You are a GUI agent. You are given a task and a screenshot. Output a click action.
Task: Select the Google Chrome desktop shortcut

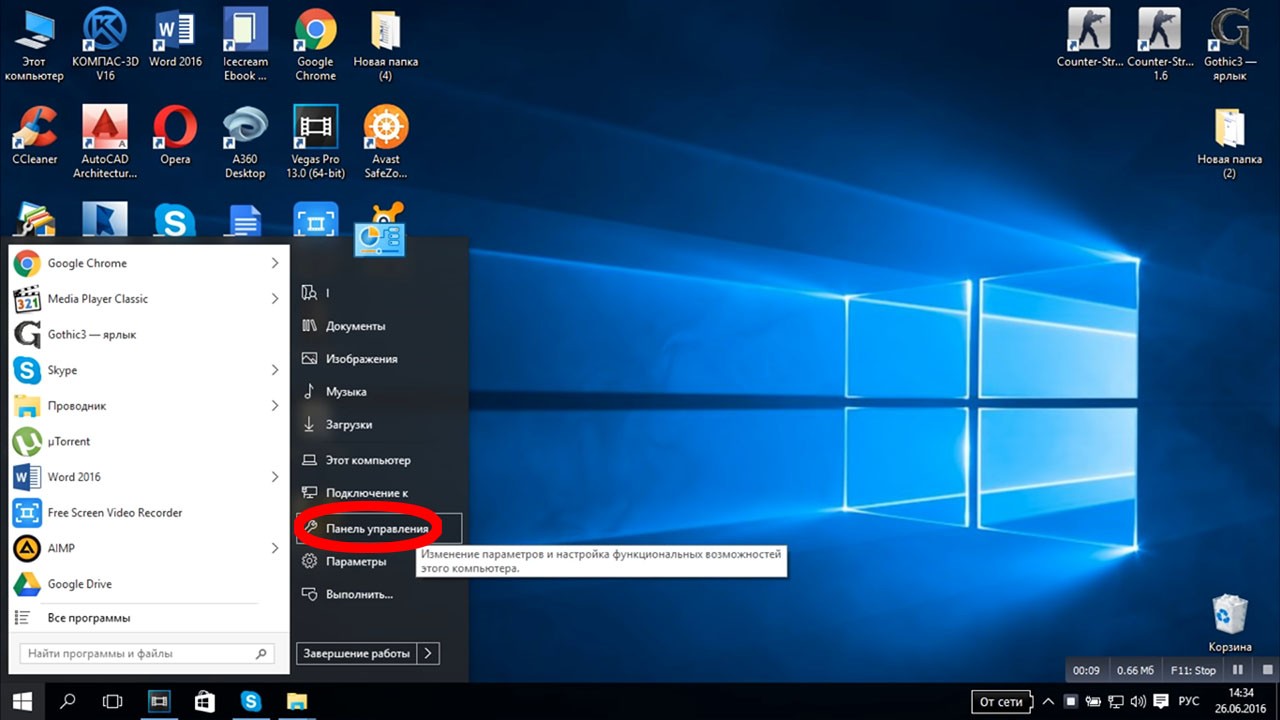click(x=315, y=45)
